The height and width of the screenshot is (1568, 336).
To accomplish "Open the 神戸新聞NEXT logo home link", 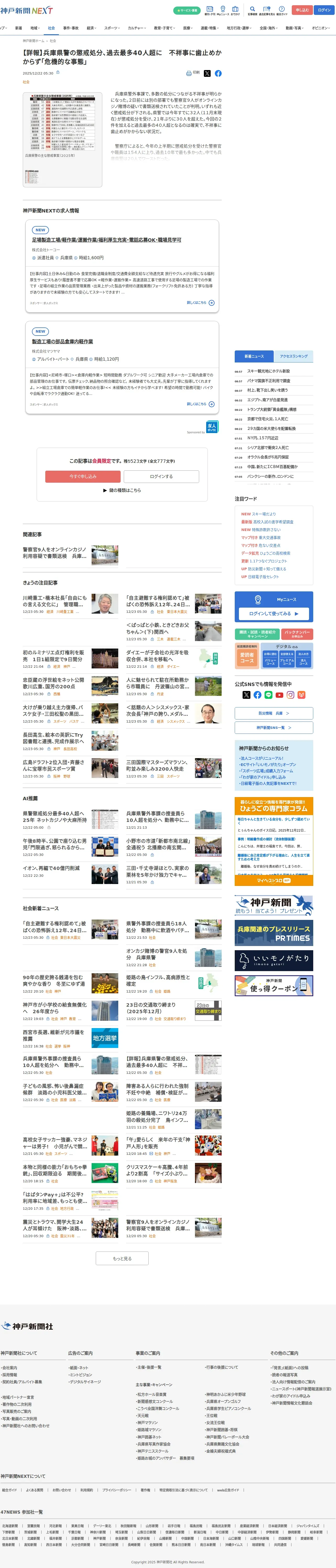I will click(27, 10).
